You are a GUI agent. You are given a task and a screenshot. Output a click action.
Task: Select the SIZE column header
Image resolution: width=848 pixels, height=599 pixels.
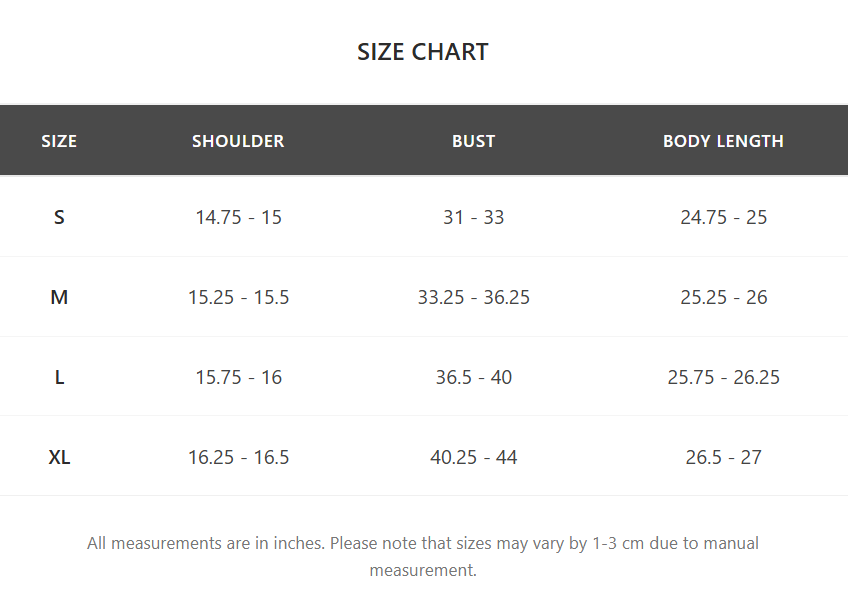[59, 141]
